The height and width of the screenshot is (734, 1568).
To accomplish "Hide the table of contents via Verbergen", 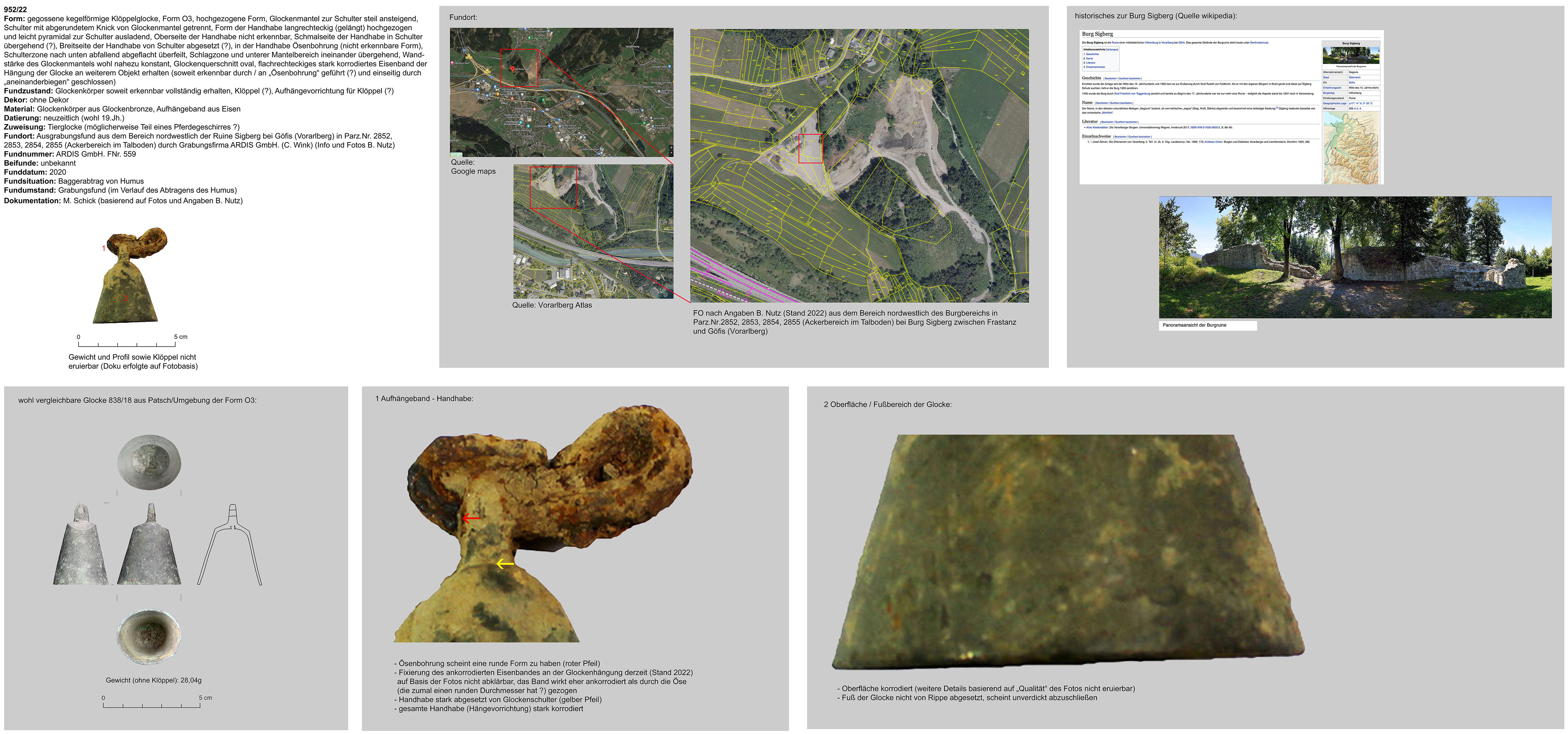I will tap(1112, 50).
